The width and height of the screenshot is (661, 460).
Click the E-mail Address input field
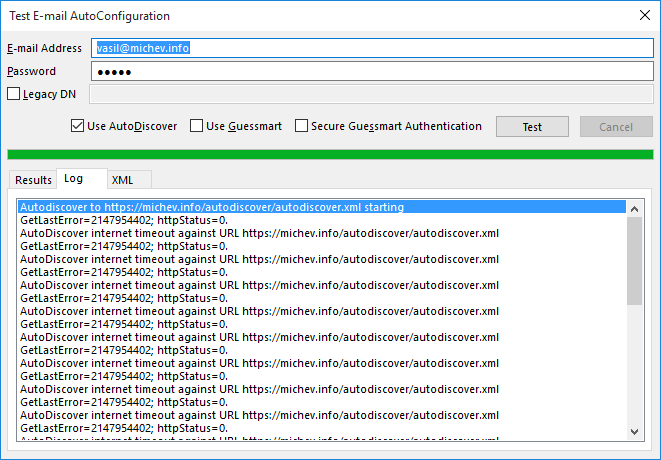(x=372, y=47)
